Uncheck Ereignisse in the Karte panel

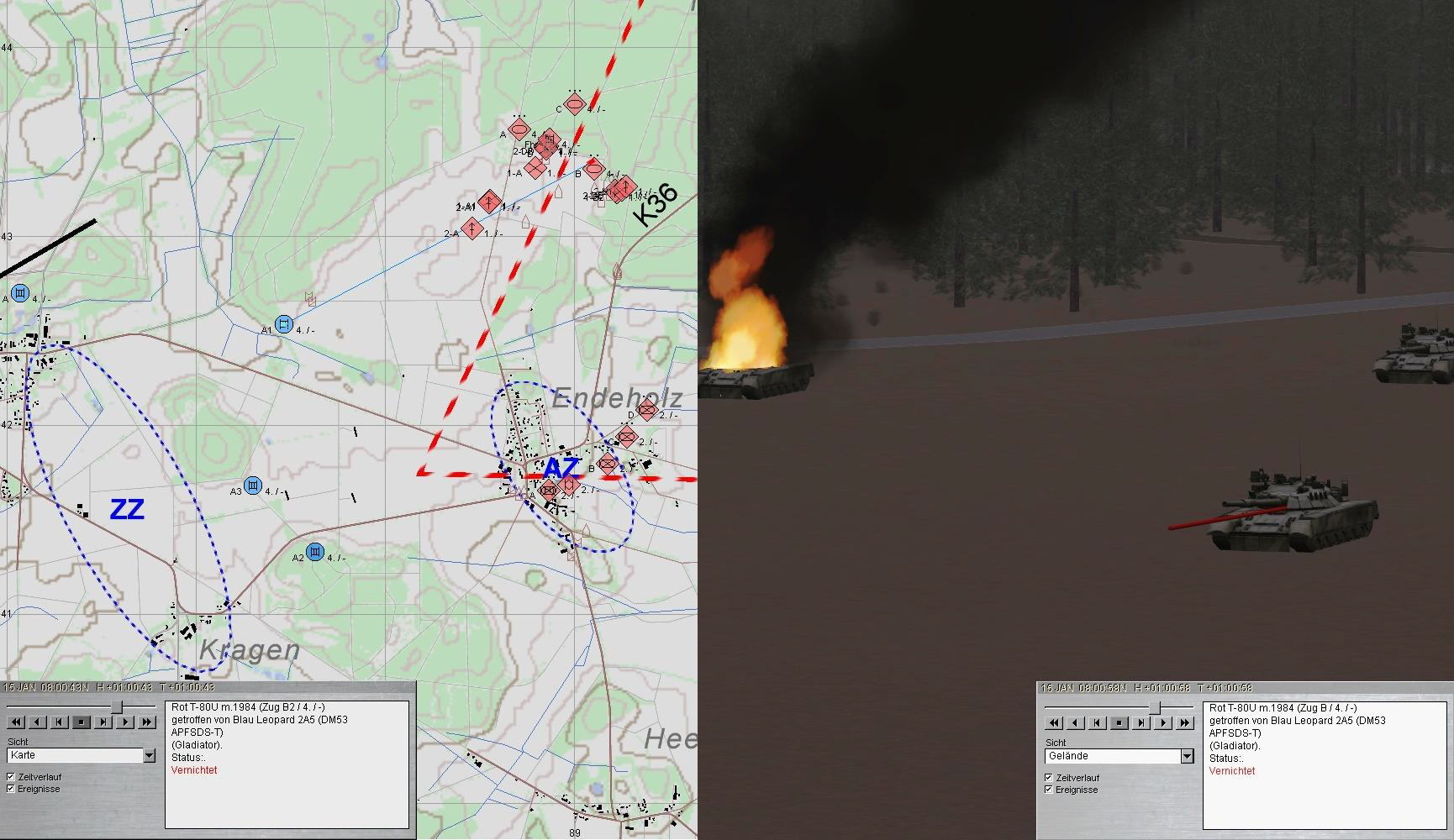click(11, 789)
